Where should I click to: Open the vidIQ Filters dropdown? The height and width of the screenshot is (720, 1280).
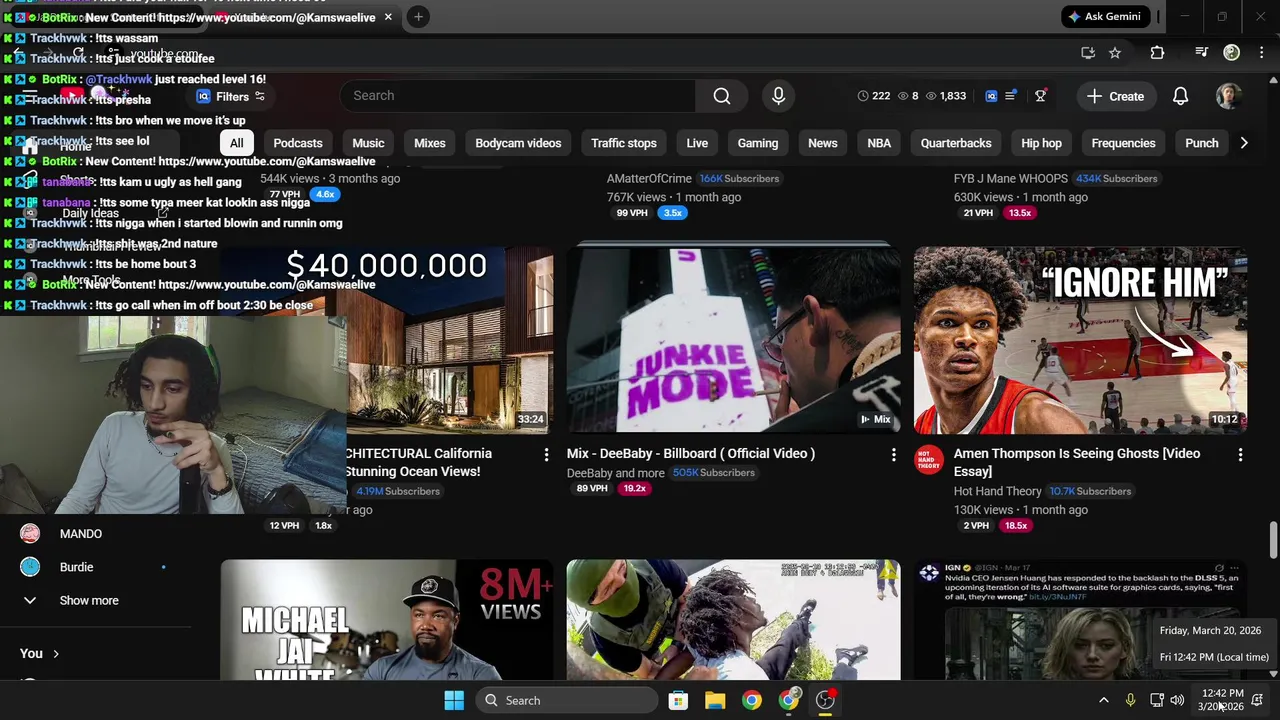tap(231, 96)
